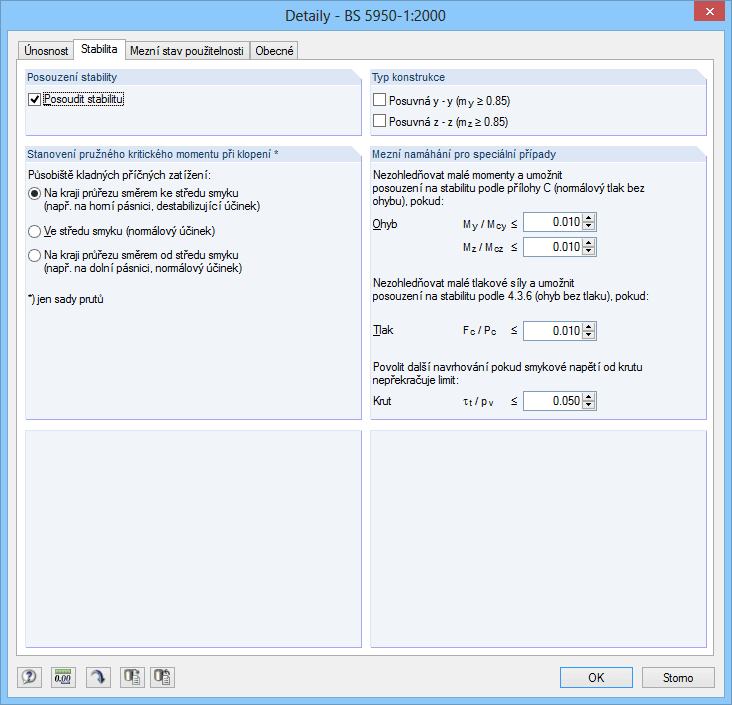Increase the Mz / Mcz value with up arrow
The width and height of the screenshot is (732, 705).
[589, 243]
